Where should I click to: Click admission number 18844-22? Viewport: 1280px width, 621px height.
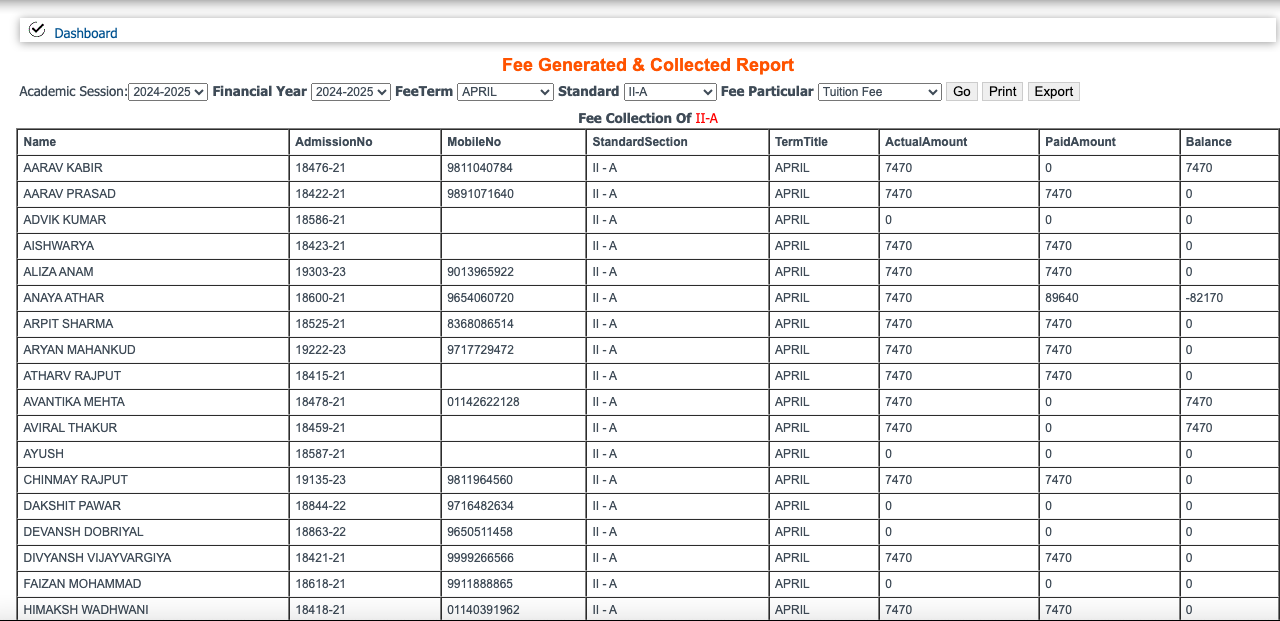320,506
